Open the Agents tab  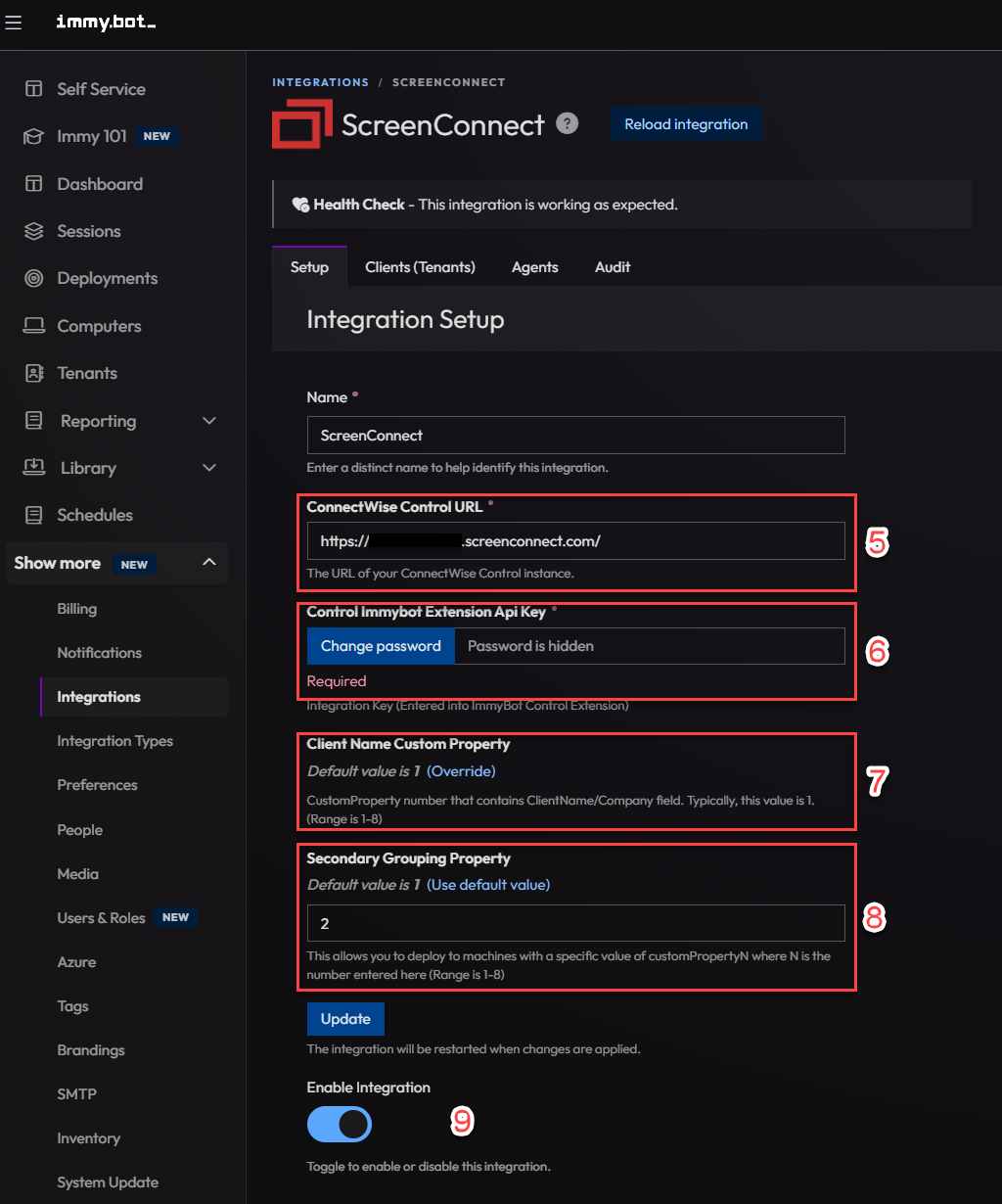click(535, 266)
